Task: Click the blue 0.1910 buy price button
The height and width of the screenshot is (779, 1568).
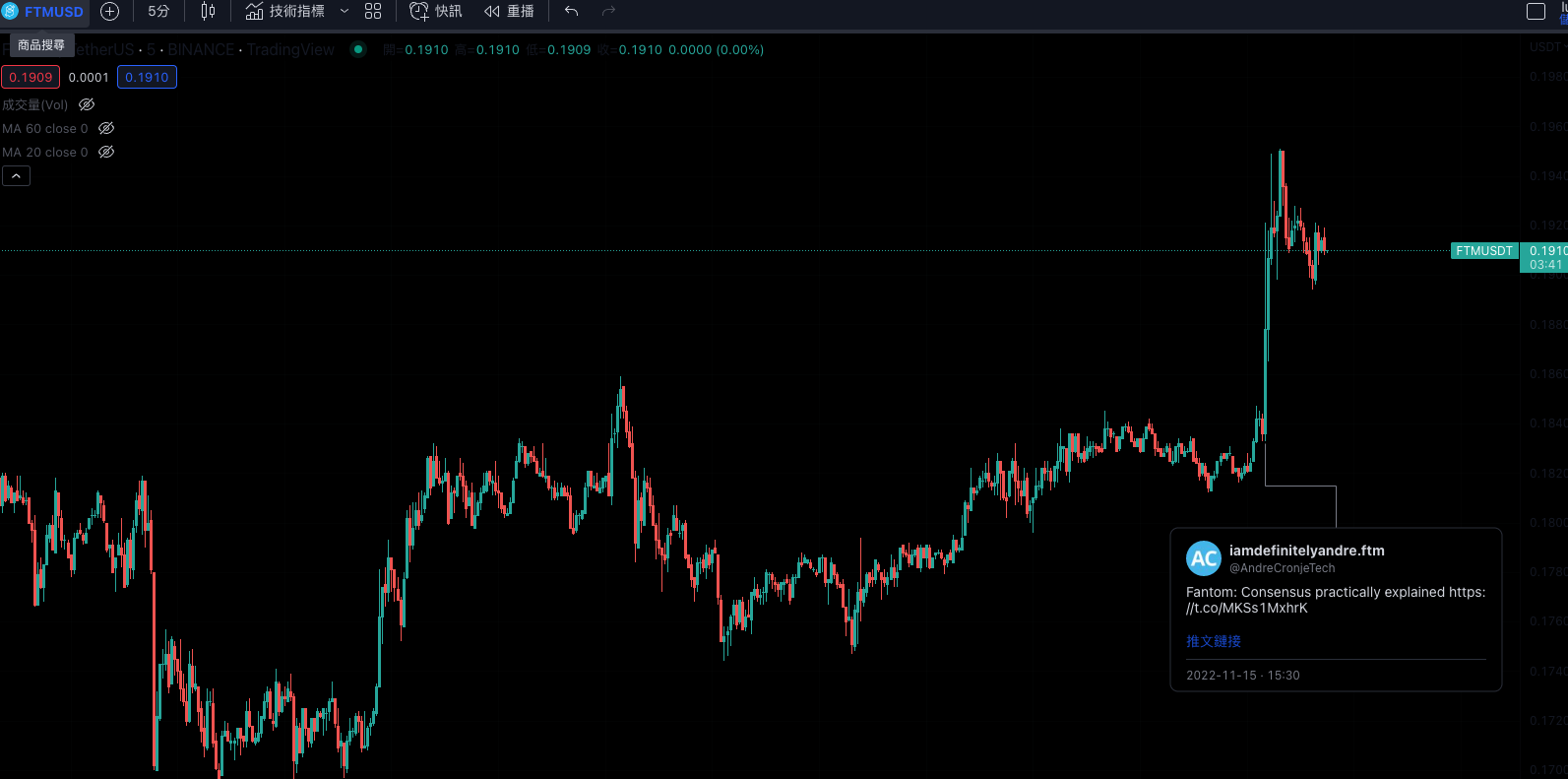Action: 147,77
